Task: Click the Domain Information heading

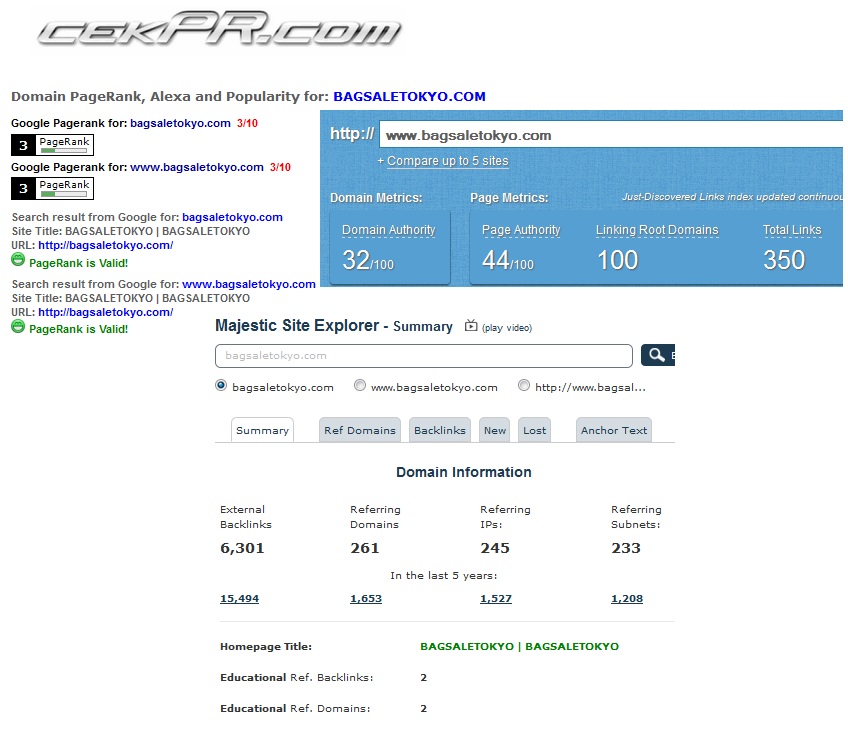Action: [463, 472]
